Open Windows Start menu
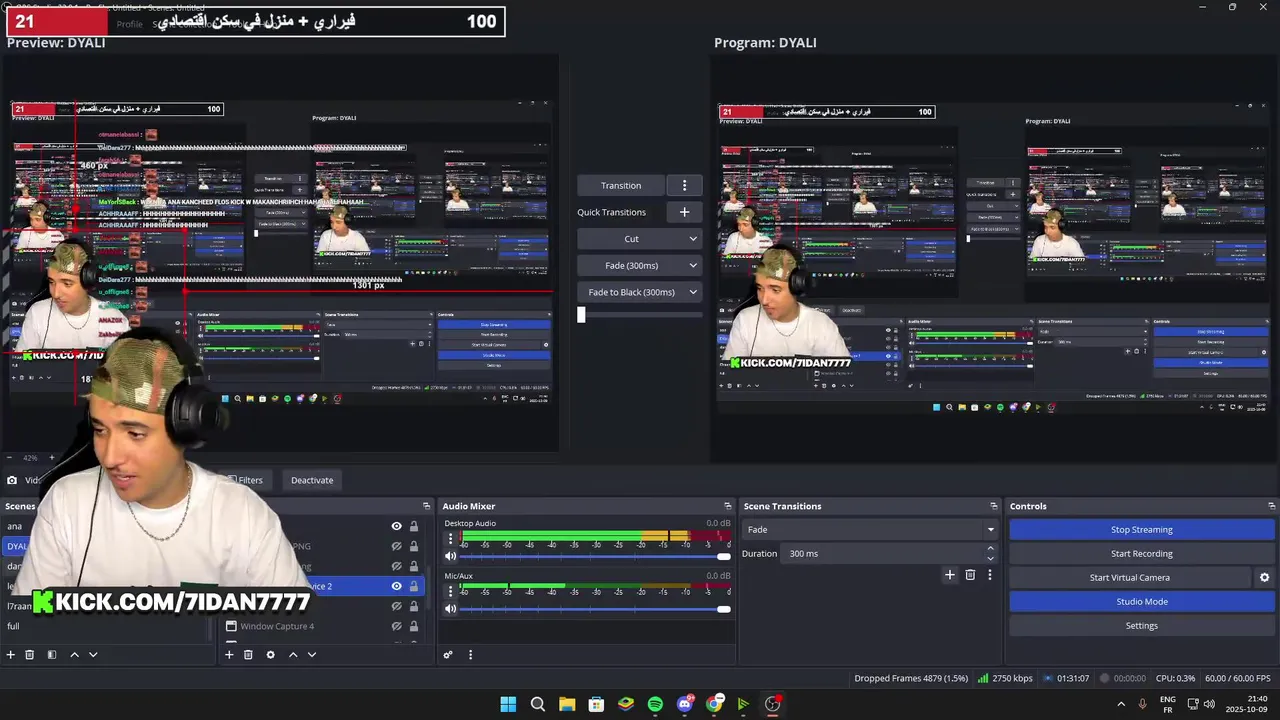 (x=508, y=704)
